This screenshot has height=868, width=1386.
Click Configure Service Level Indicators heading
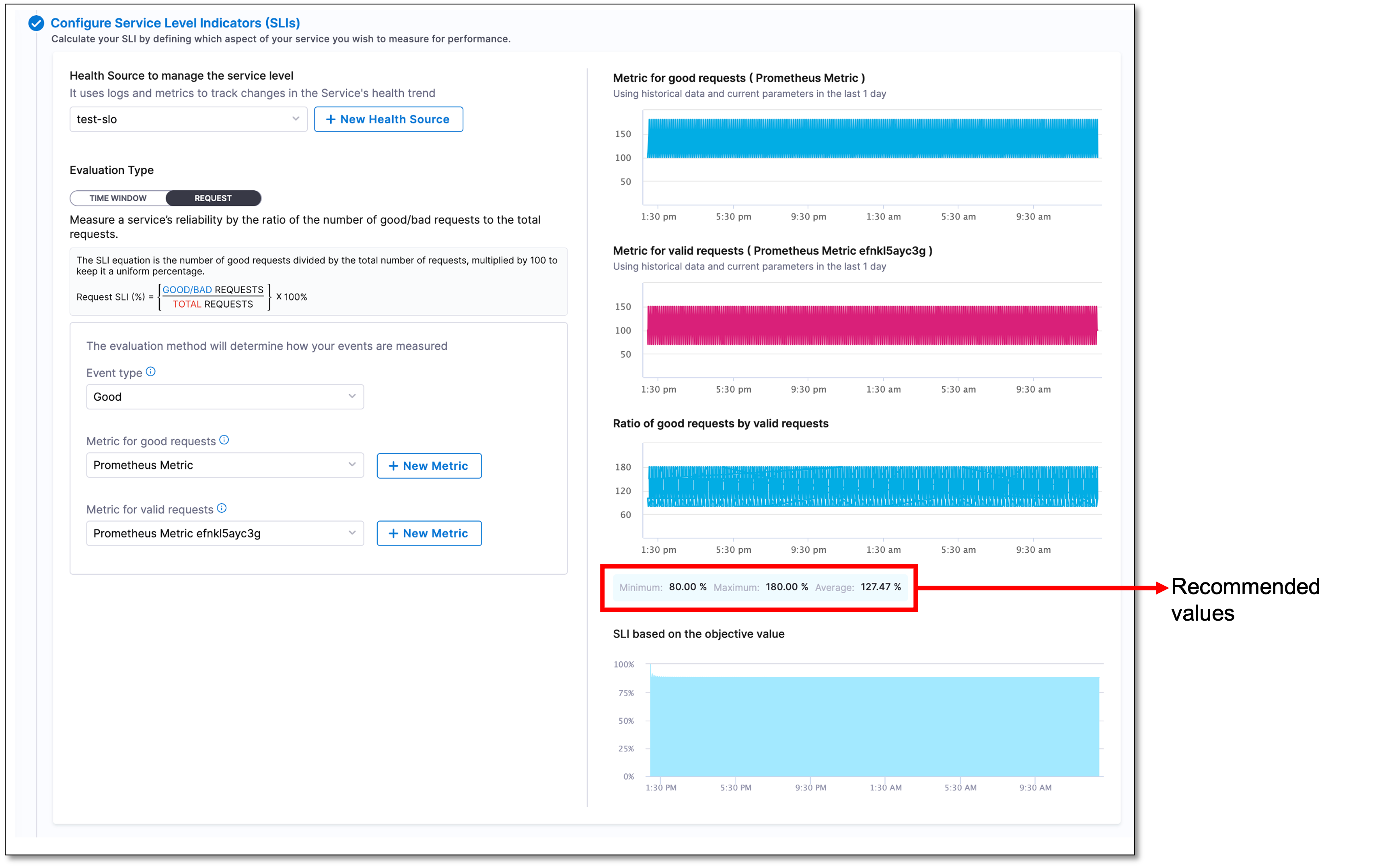[x=175, y=23]
